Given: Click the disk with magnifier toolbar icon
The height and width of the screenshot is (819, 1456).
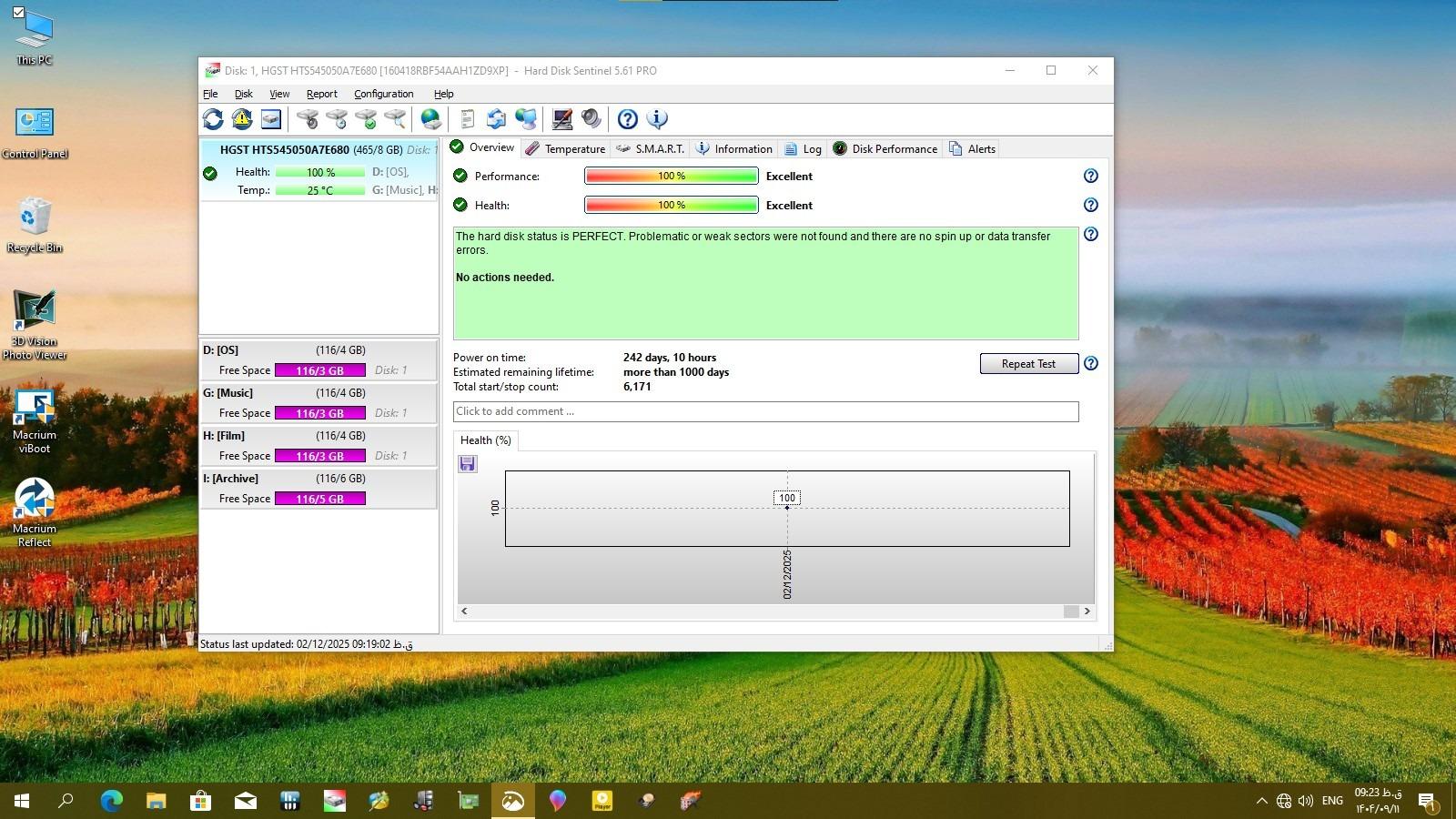Looking at the screenshot, I should pyautogui.click(x=395, y=119).
